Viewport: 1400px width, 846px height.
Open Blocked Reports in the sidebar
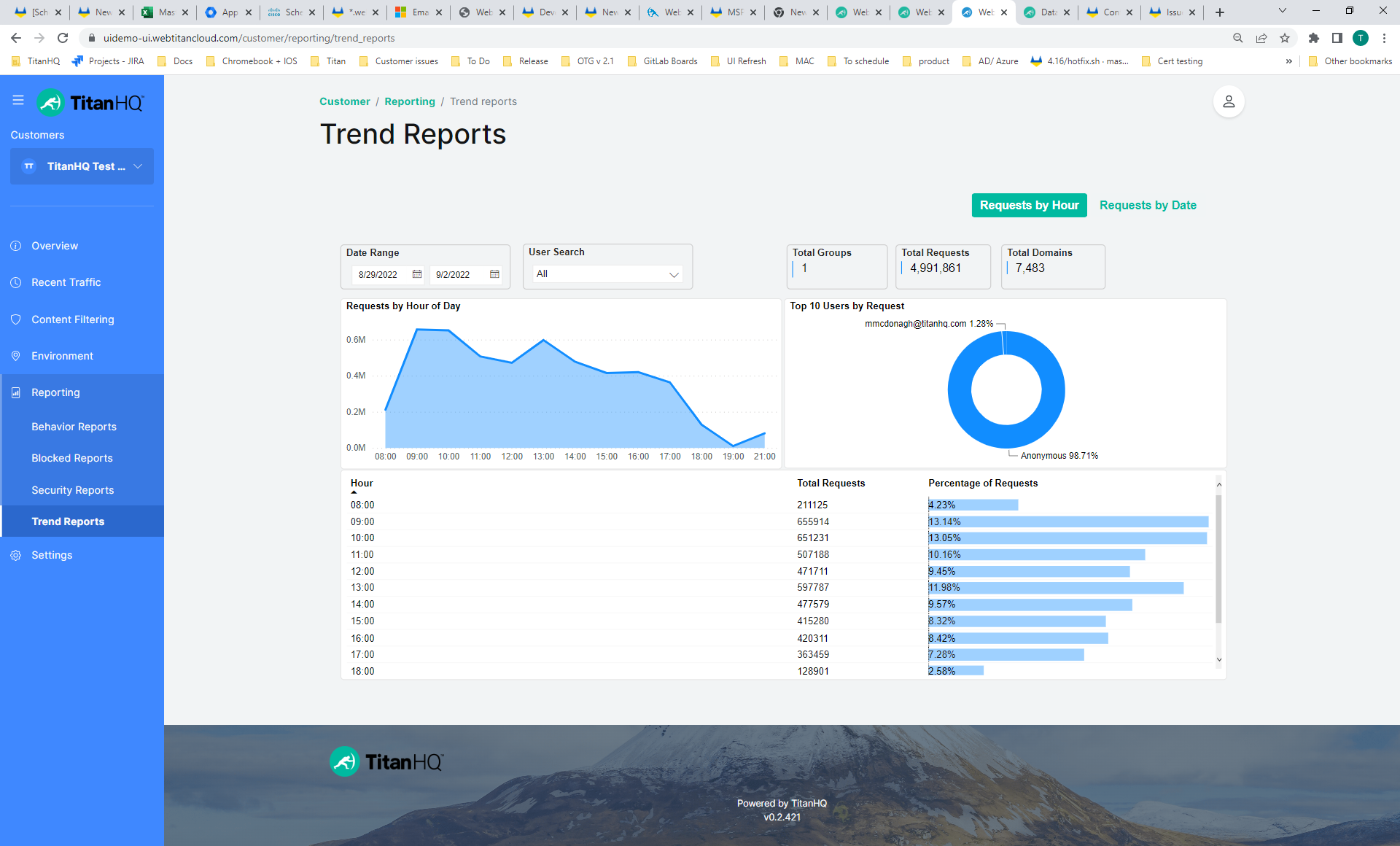[72, 458]
